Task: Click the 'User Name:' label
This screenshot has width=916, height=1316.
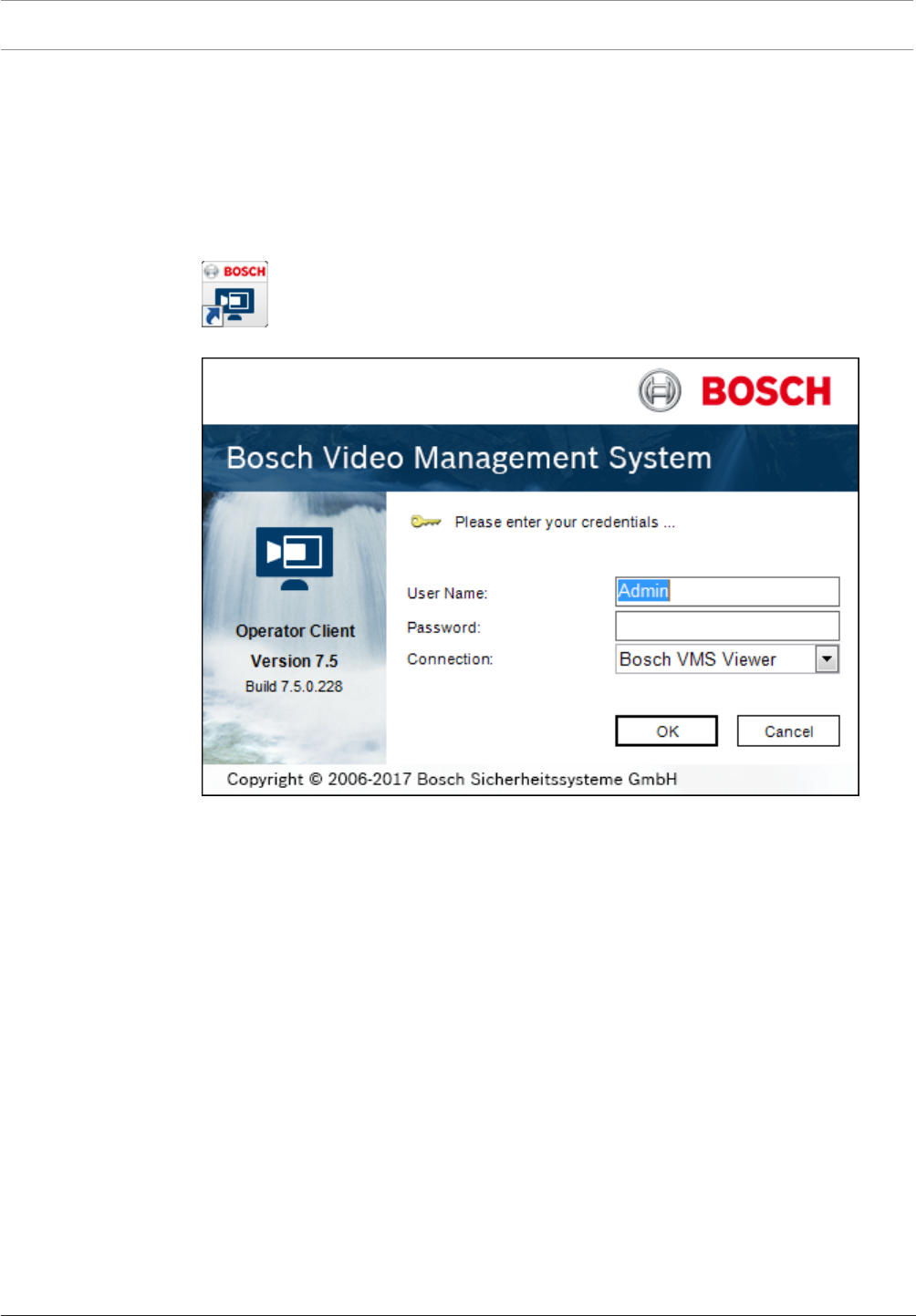Action: pyautogui.click(x=447, y=593)
